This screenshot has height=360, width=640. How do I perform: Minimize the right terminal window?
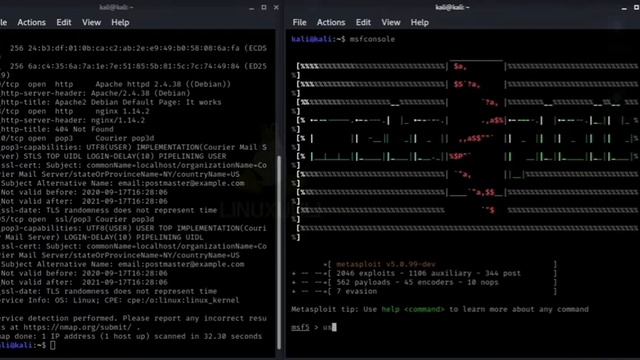coord(624,8)
